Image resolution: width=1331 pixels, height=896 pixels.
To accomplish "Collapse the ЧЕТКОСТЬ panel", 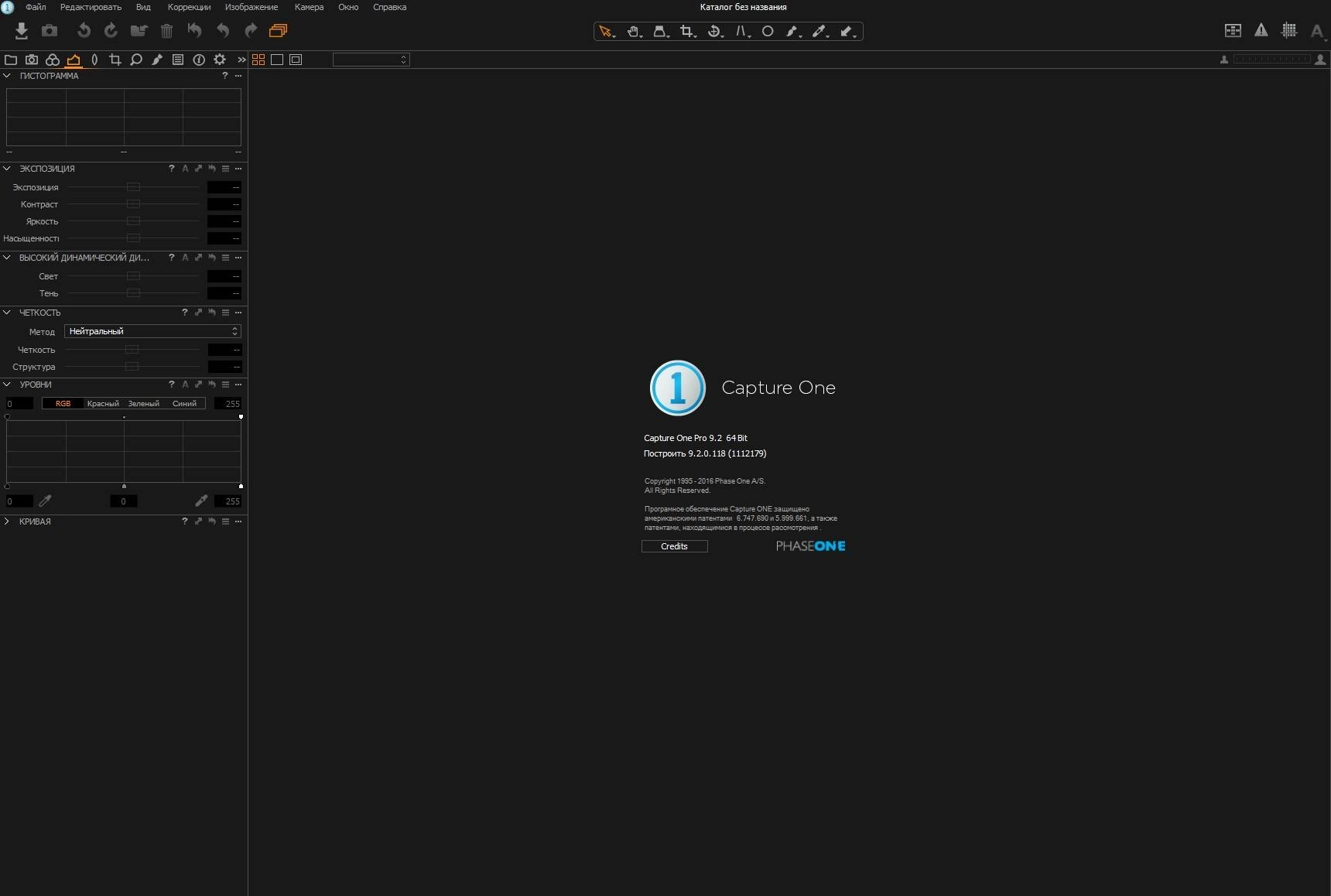I will (7, 312).
